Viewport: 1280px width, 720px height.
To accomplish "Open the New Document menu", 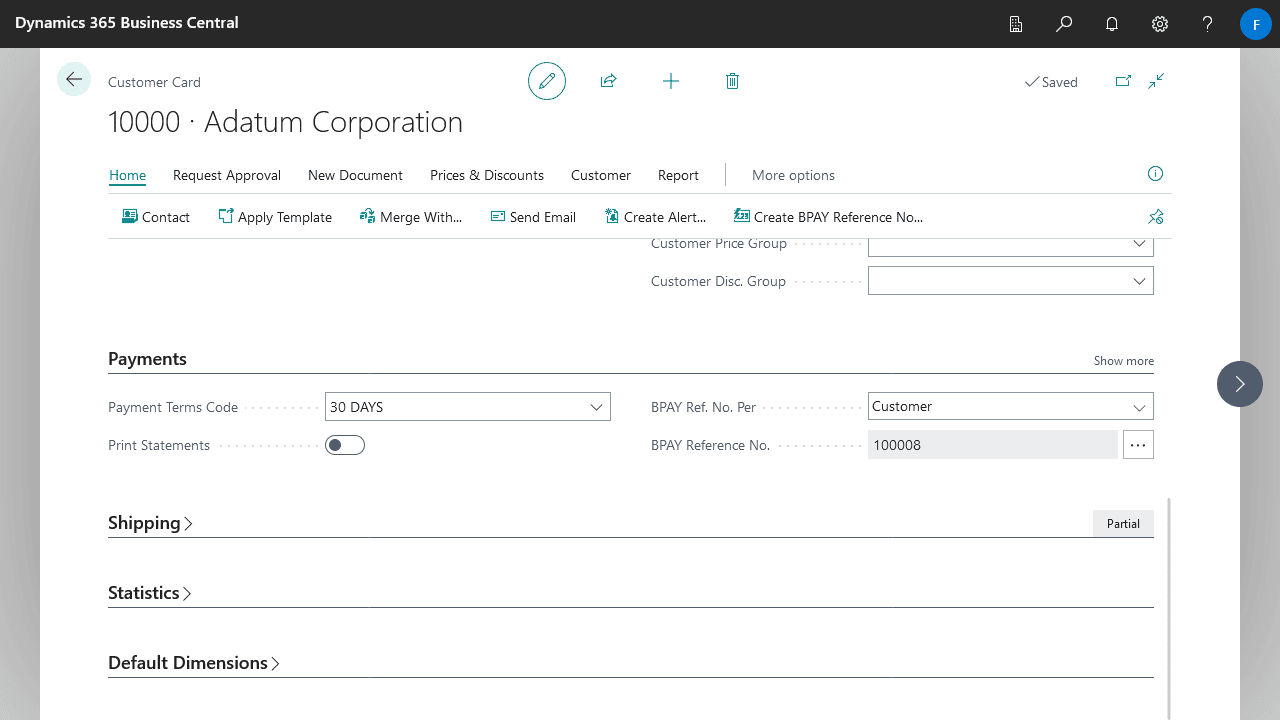I will pyautogui.click(x=355, y=175).
